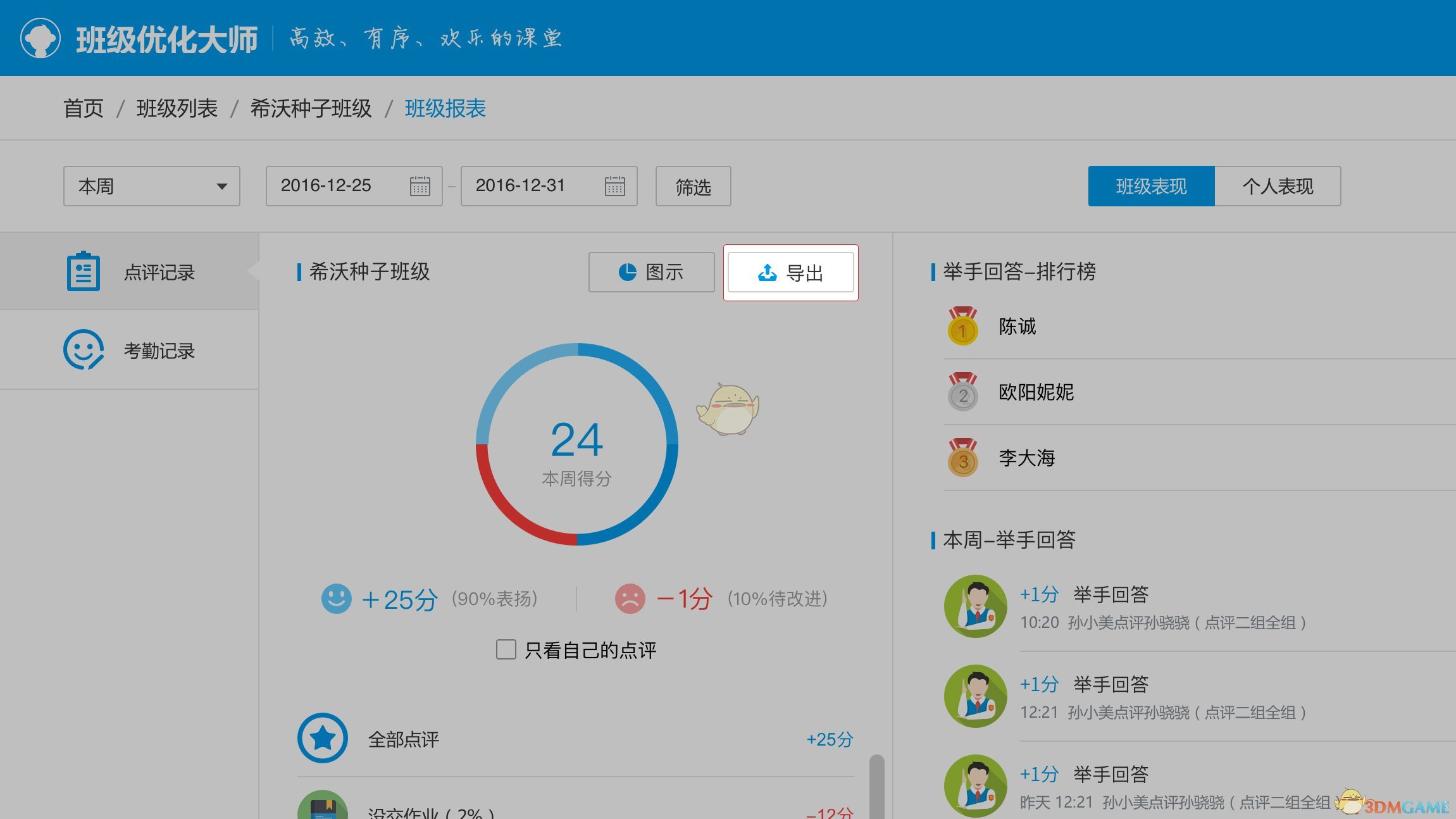Screen dimensions: 1456x819
Task: Click the 10:20 孙小美点评孙骁骁 entry text
Action: click(x=1163, y=623)
